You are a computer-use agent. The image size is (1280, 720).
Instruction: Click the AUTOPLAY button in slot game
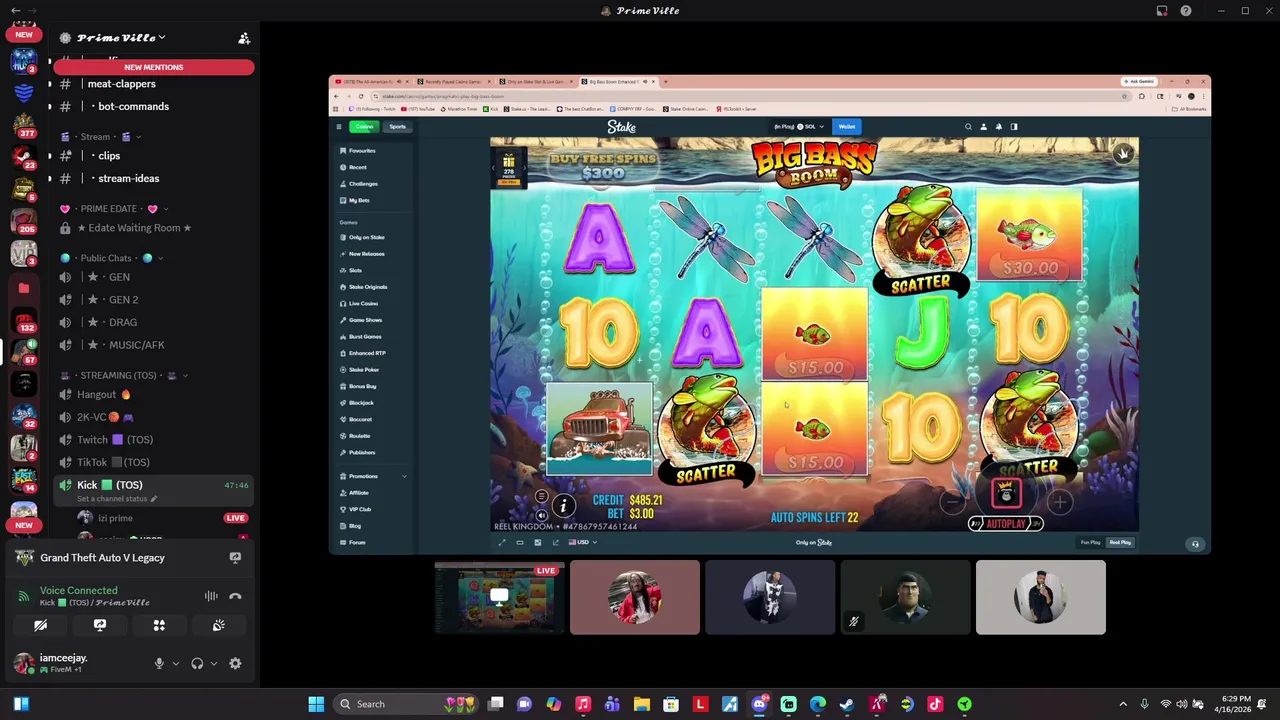[1006, 524]
